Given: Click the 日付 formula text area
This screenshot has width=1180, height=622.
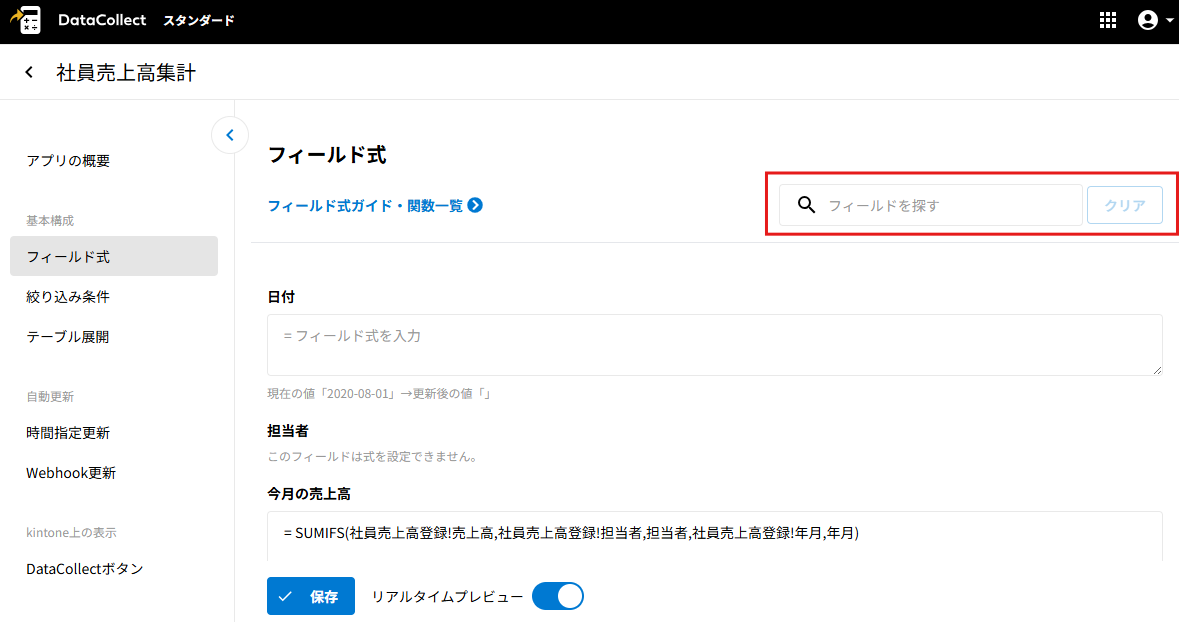Looking at the screenshot, I should click(x=714, y=344).
